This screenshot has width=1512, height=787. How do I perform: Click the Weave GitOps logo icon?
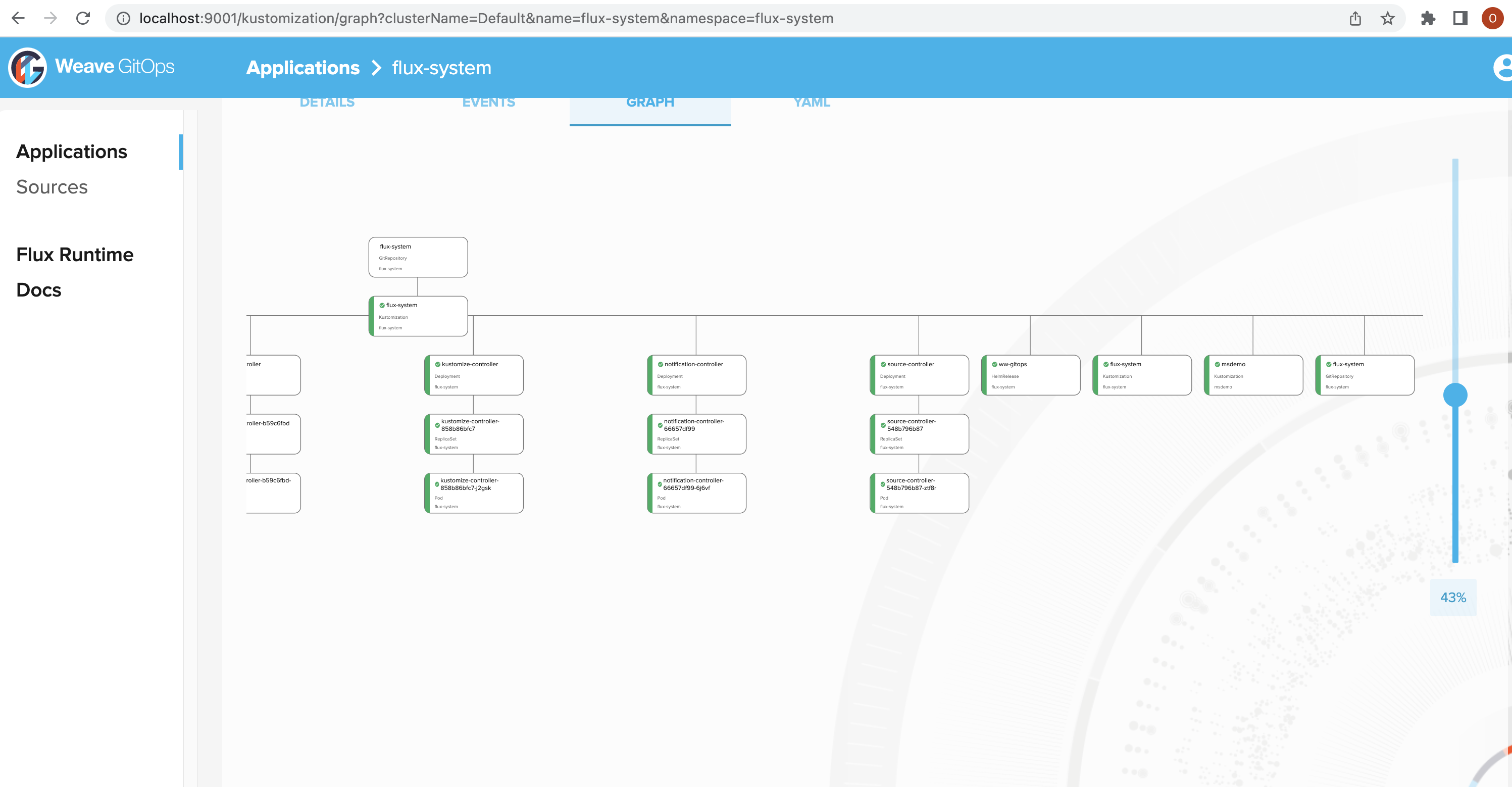point(28,68)
